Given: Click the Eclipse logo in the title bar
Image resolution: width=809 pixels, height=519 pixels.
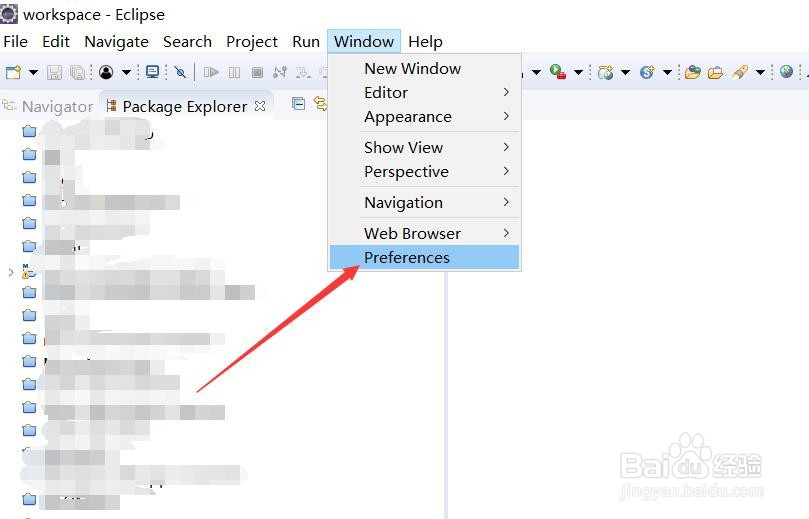Looking at the screenshot, I should click(x=9, y=13).
